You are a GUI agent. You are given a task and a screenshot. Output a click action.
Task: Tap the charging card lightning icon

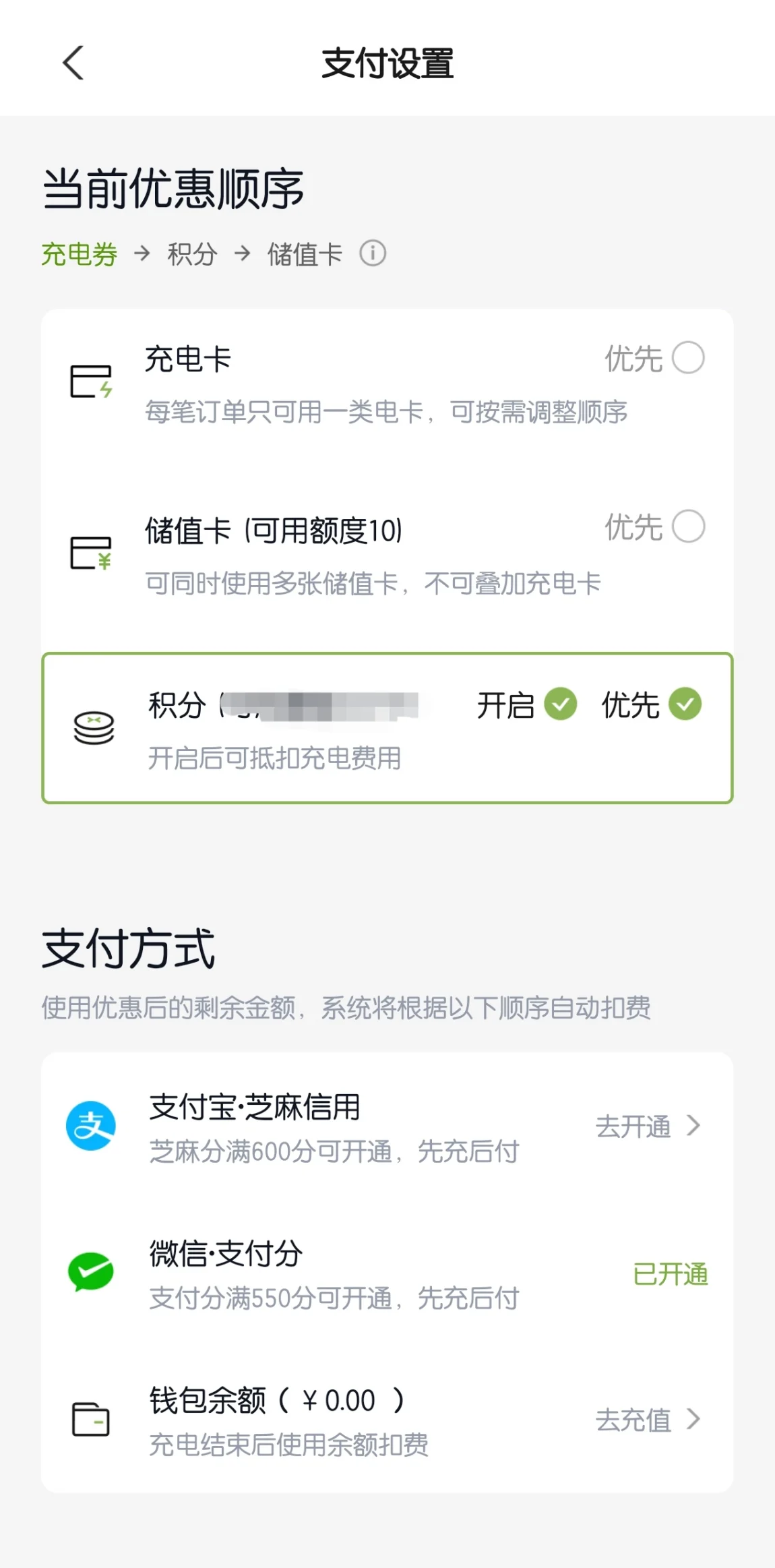91,382
